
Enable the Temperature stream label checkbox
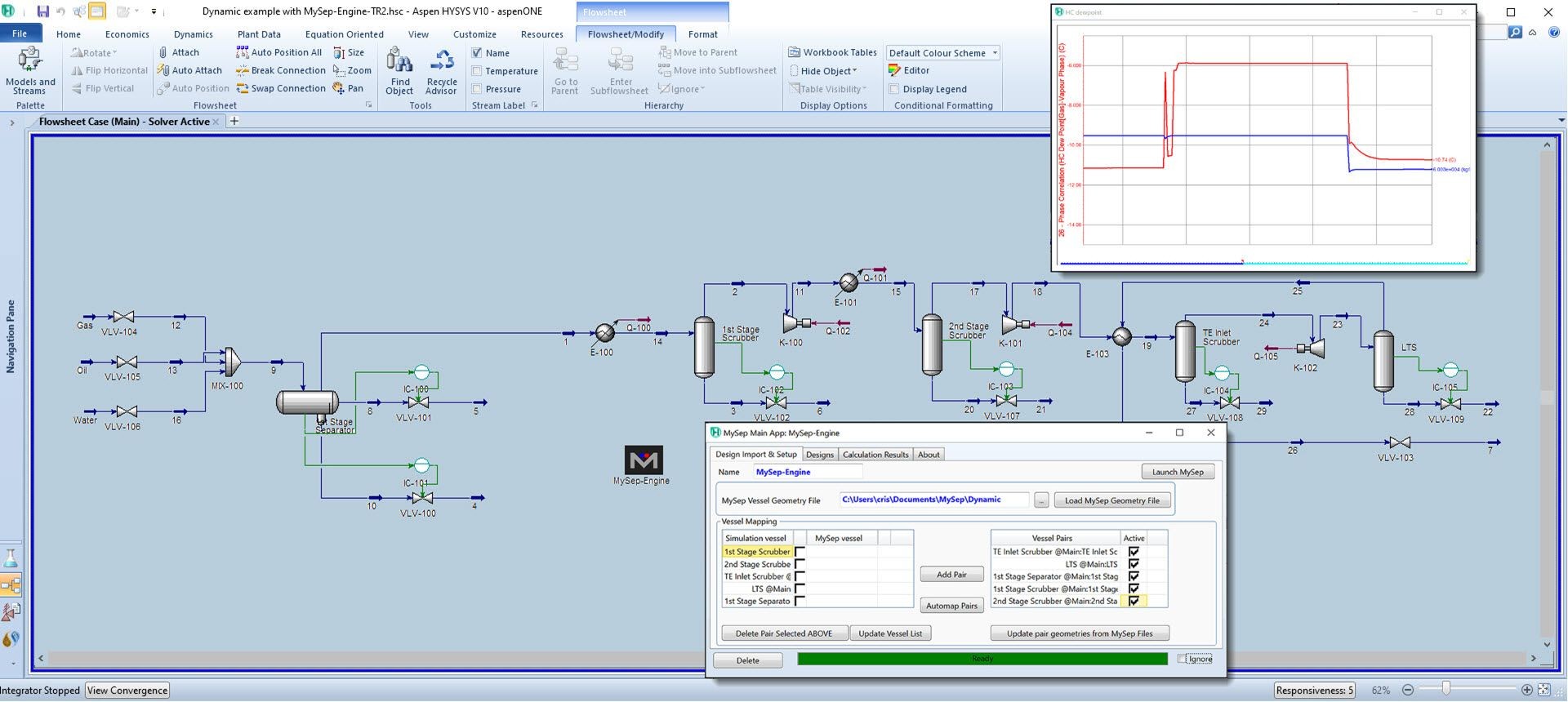[x=477, y=71]
